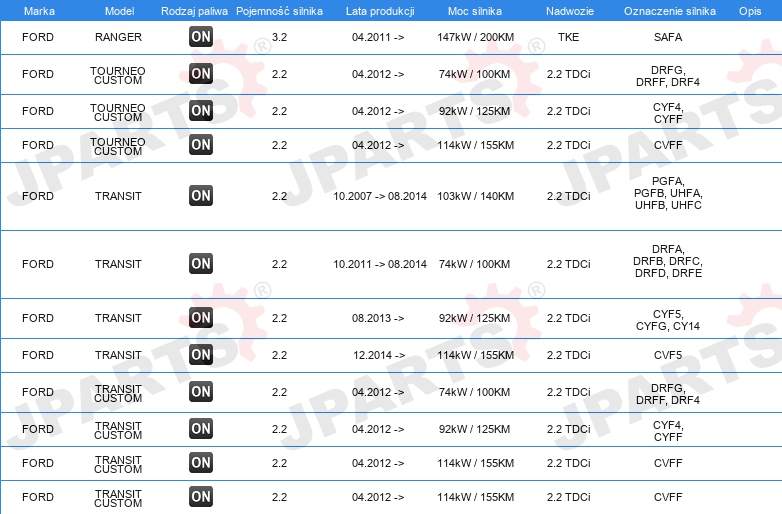Screen dimensions: 782x514
Task: Select 74kW / 100KM in the Transit Custom row
Action: click(x=474, y=392)
